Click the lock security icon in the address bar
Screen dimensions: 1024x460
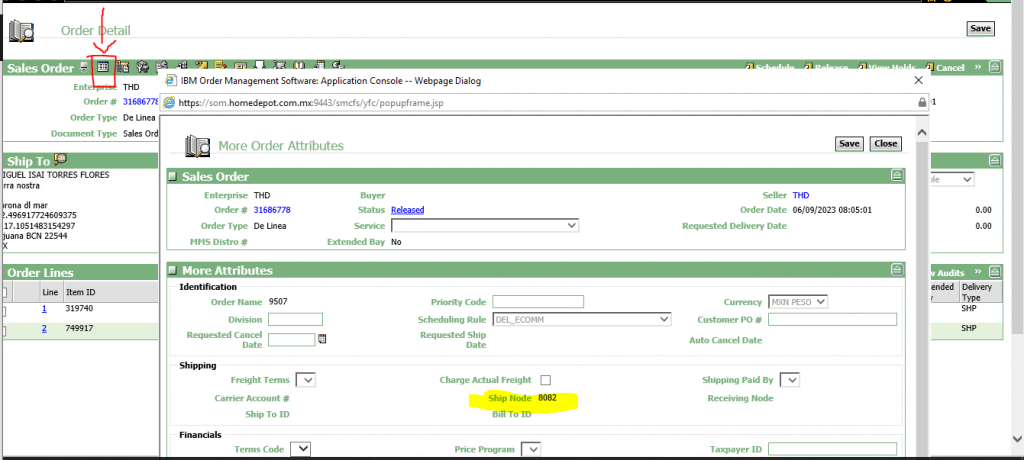922,103
